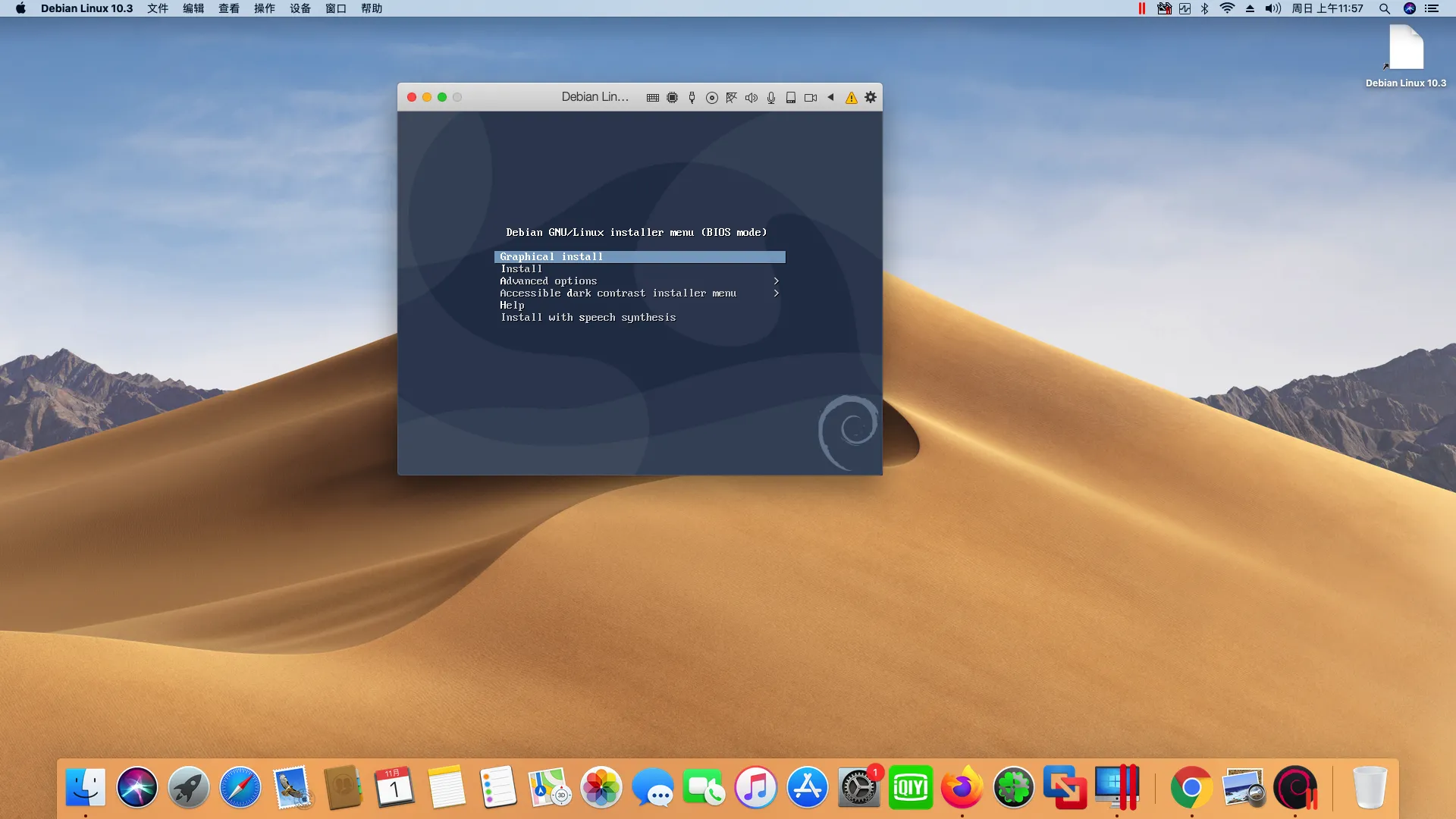Open the 窗口 menu
This screenshot has width=1456, height=819.
[x=336, y=8]
